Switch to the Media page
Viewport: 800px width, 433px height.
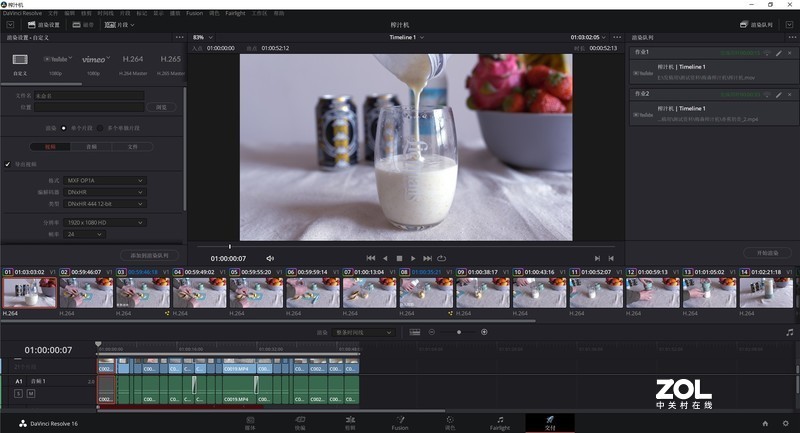(x=250, y=423)
